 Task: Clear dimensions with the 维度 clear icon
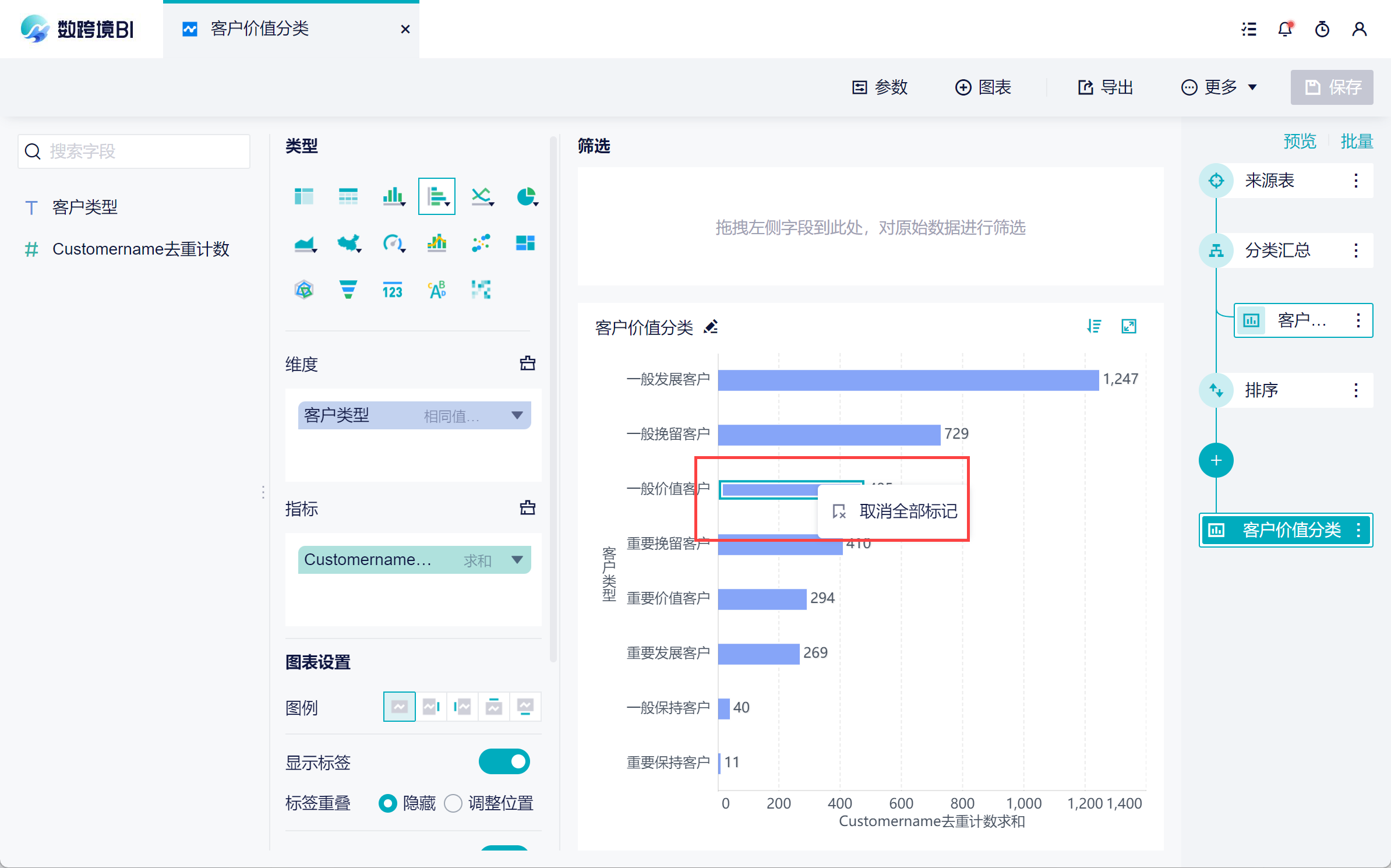tap(527, 364)
